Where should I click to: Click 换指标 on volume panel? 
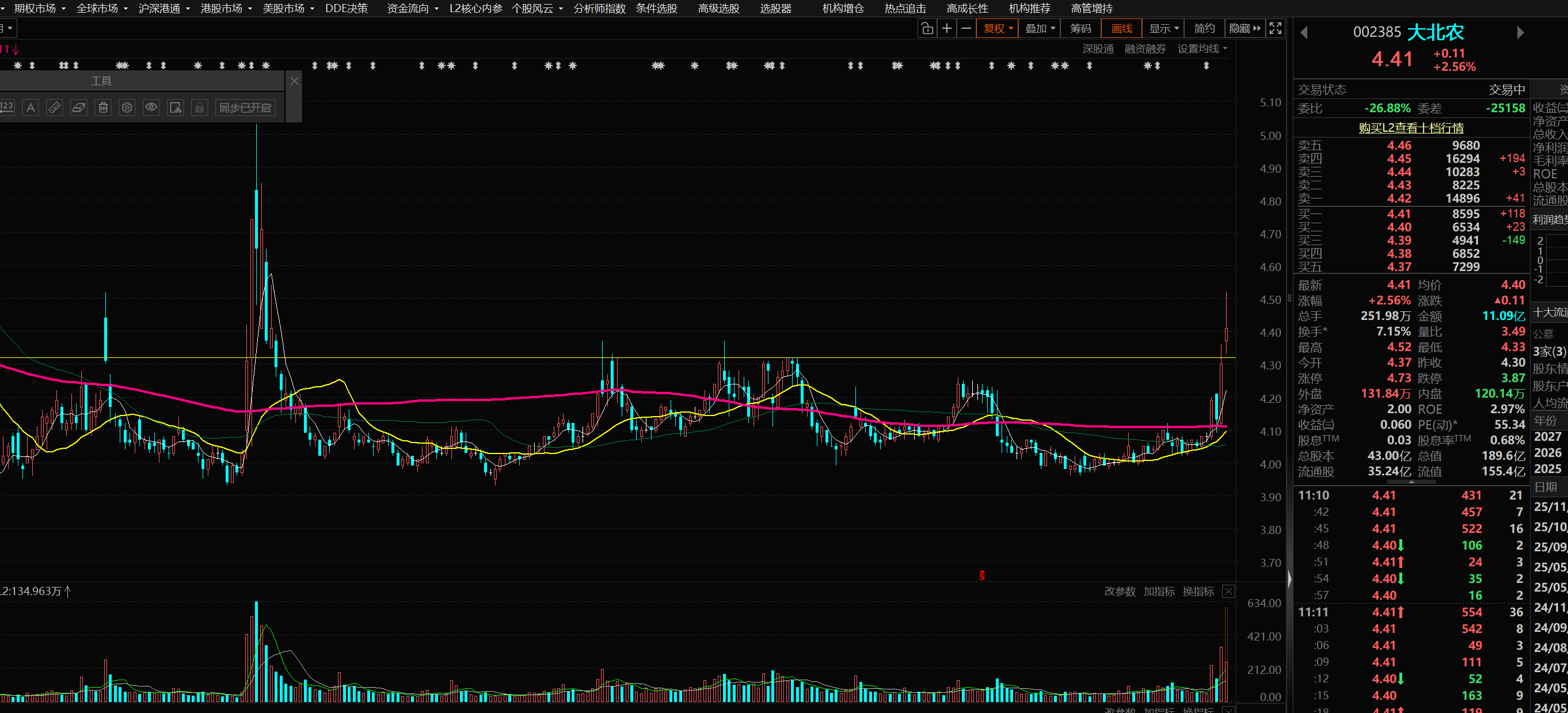coord(1197,592)
